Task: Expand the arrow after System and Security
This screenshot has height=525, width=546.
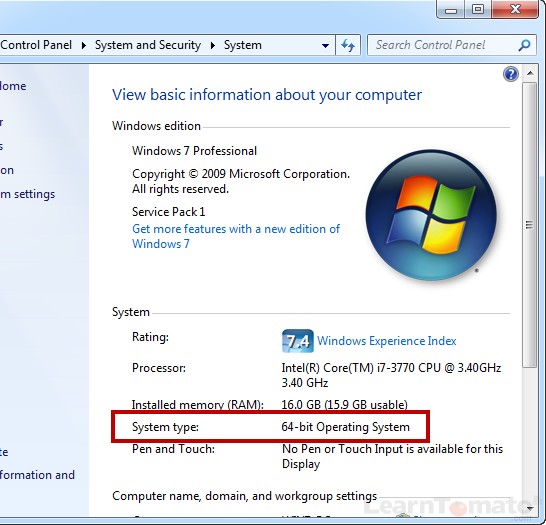Action: pyautogui.click(x=213, y=45)
